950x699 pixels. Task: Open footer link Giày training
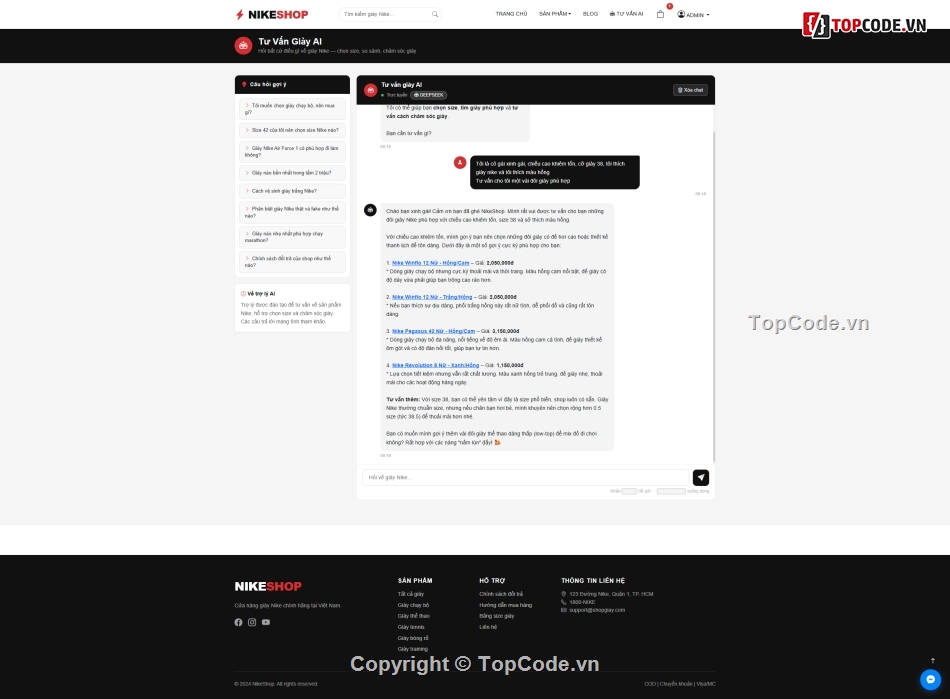(413, 649)
